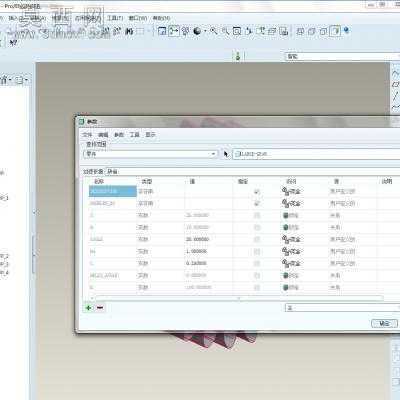Viewport: 400px width, 400px height.
Task: Open the 帮助(H) main menu
Action: (x=161, y=18)
